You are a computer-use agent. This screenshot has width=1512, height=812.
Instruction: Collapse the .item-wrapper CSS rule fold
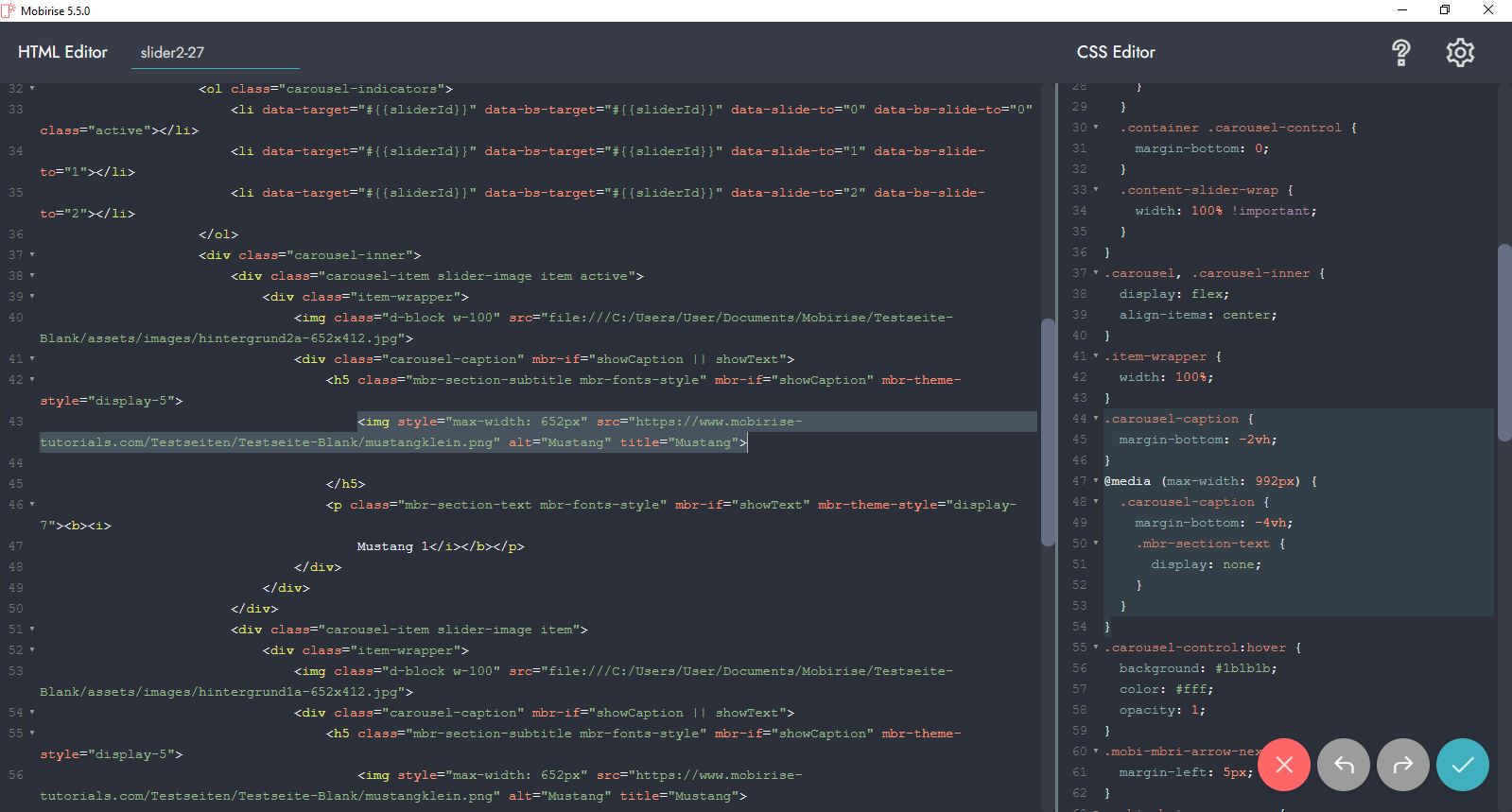pyautogui.click(x=1096, y=356)
